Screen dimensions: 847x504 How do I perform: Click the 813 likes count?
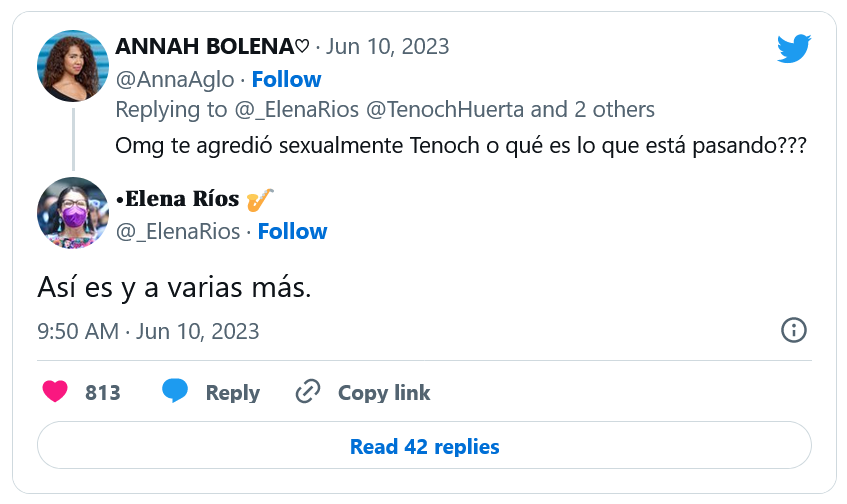(103, 393)
